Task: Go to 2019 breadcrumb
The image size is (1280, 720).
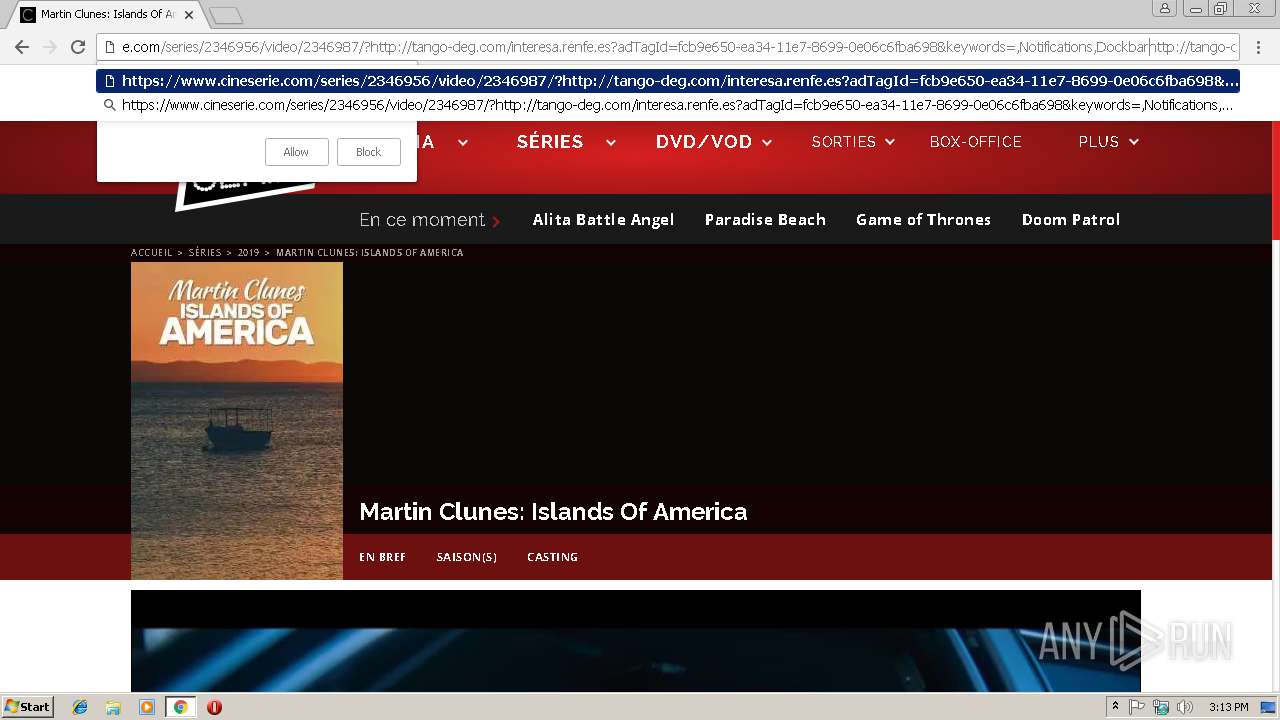Action: click(248, 253)
